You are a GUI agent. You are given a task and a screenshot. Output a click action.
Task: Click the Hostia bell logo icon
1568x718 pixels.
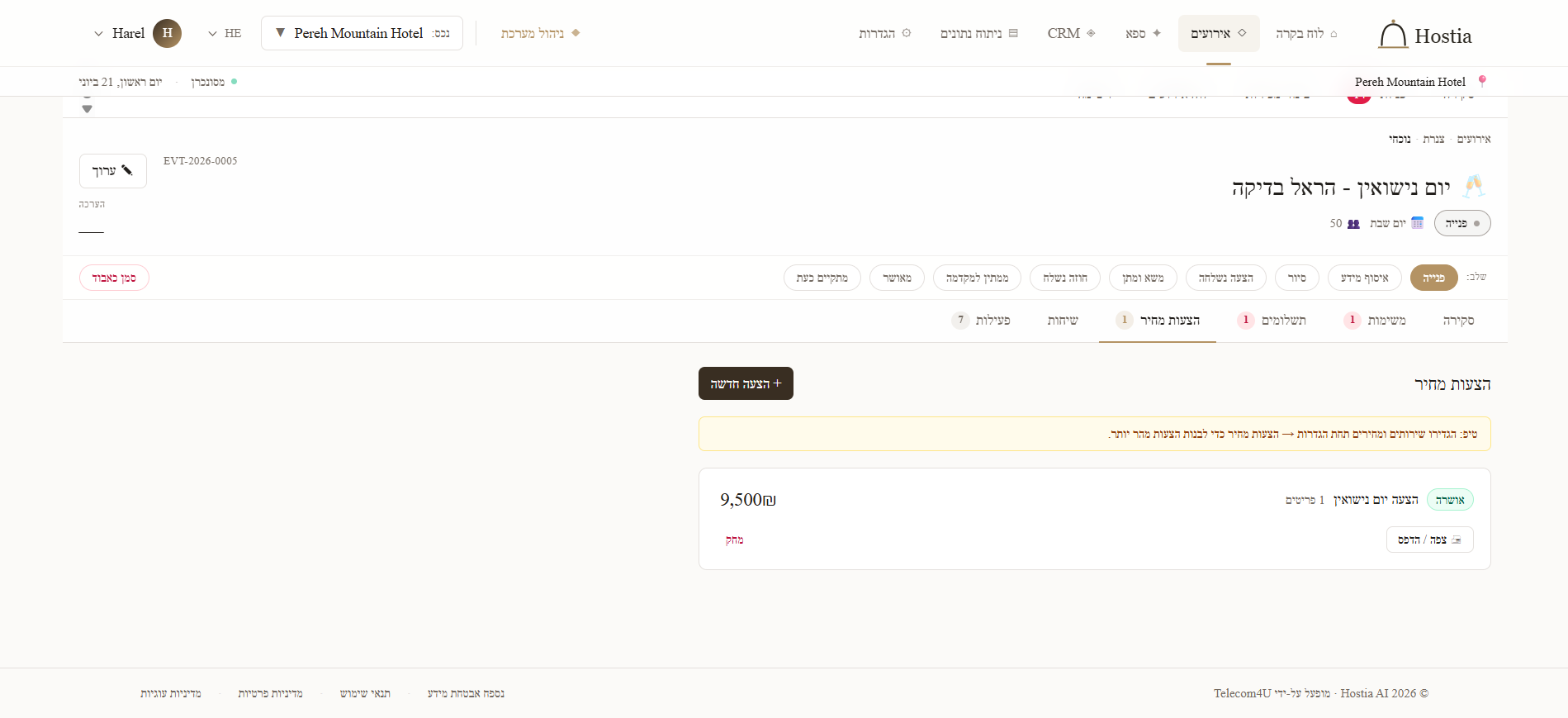pyautogui.click(x=1393, y=35)
